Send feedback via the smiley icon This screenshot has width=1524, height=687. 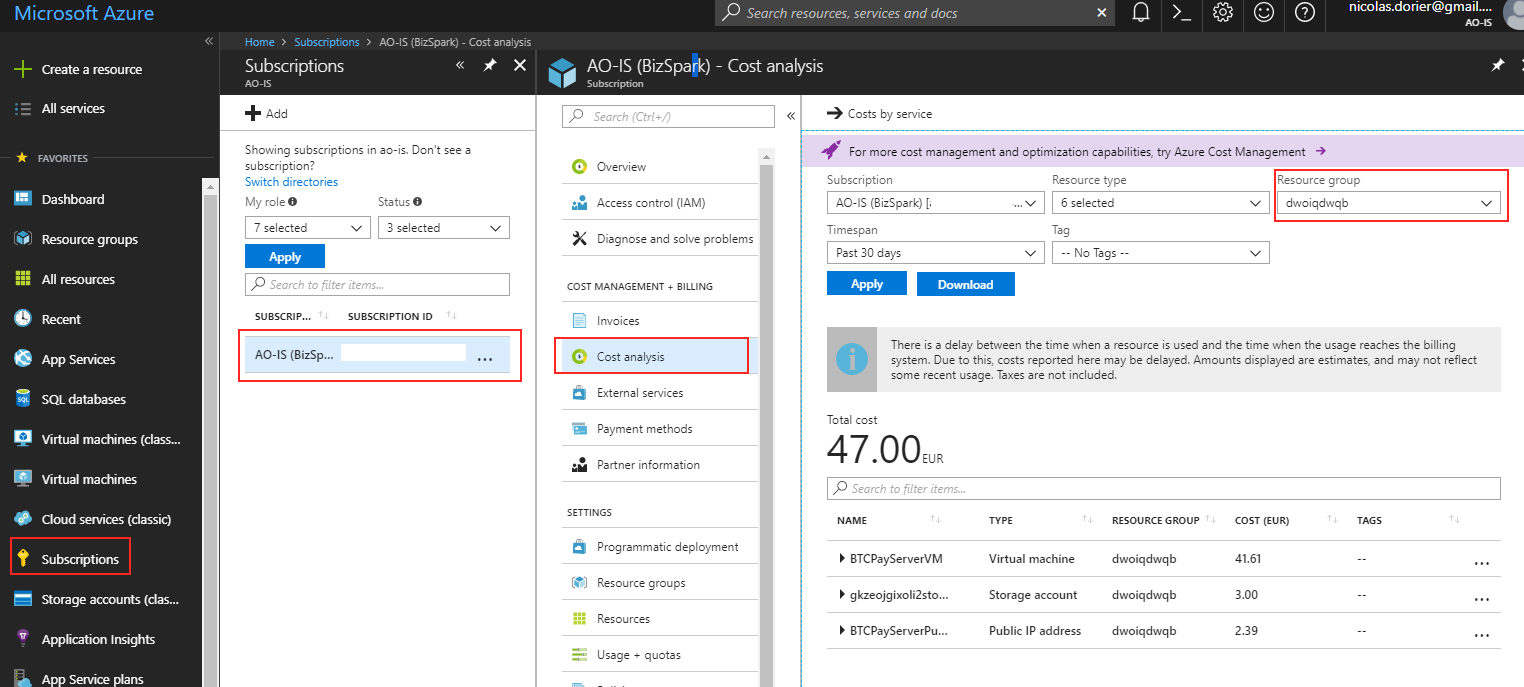pyautogui.click(x=1263, y=14)
